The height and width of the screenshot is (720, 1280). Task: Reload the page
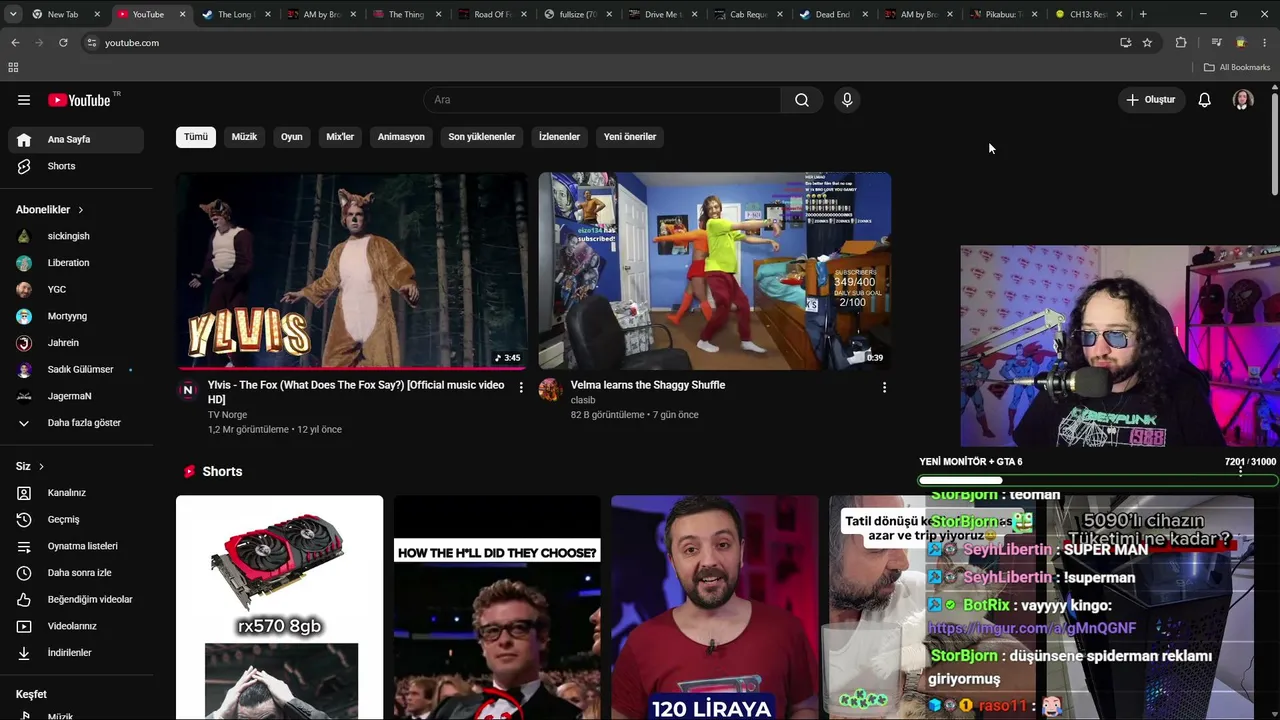point(63,43)
